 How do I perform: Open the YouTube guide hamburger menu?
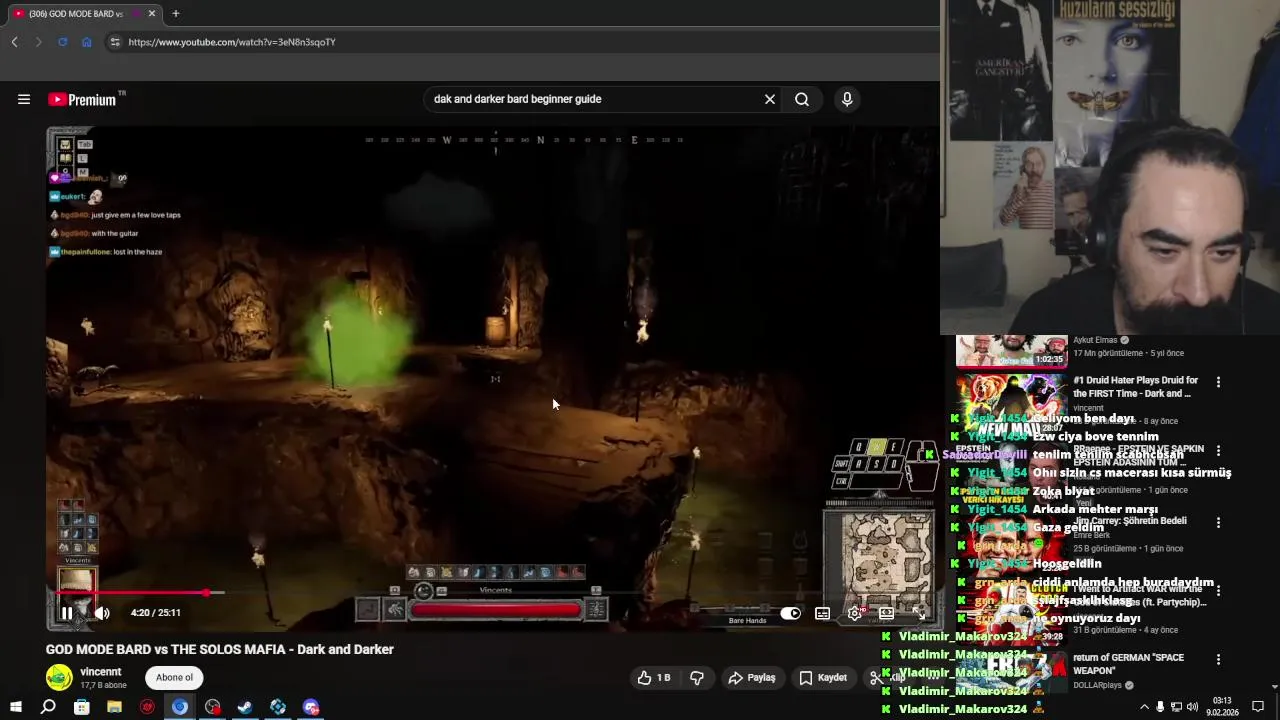click(x=24, y=99)
